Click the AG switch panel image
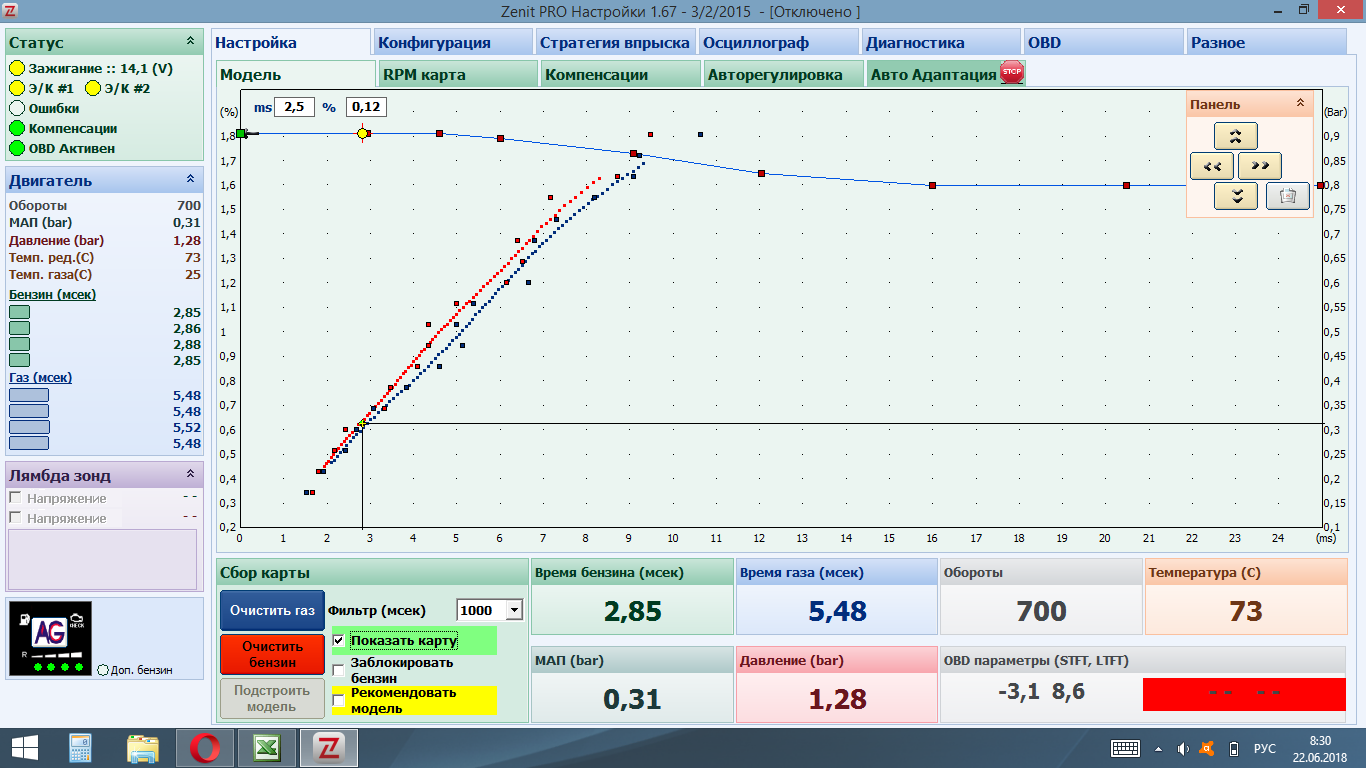 pyautogui.click(x=50, y=639)
